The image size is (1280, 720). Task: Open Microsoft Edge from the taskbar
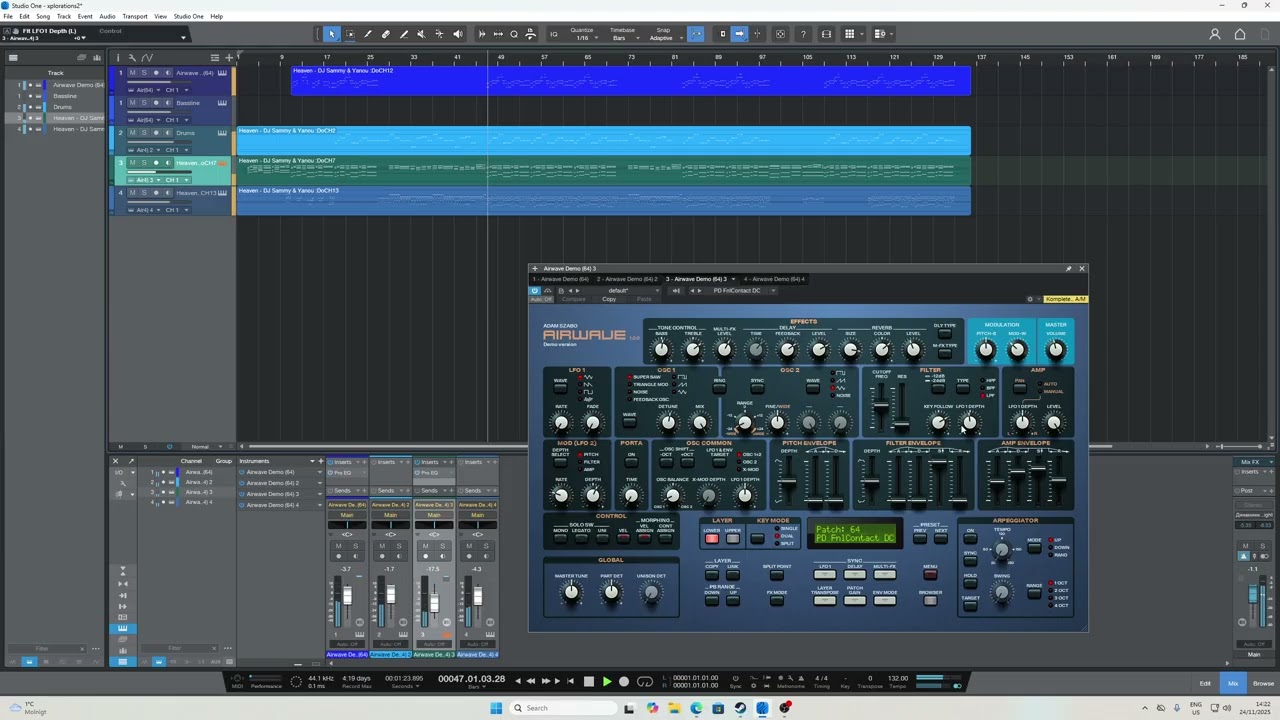point(696,708)
